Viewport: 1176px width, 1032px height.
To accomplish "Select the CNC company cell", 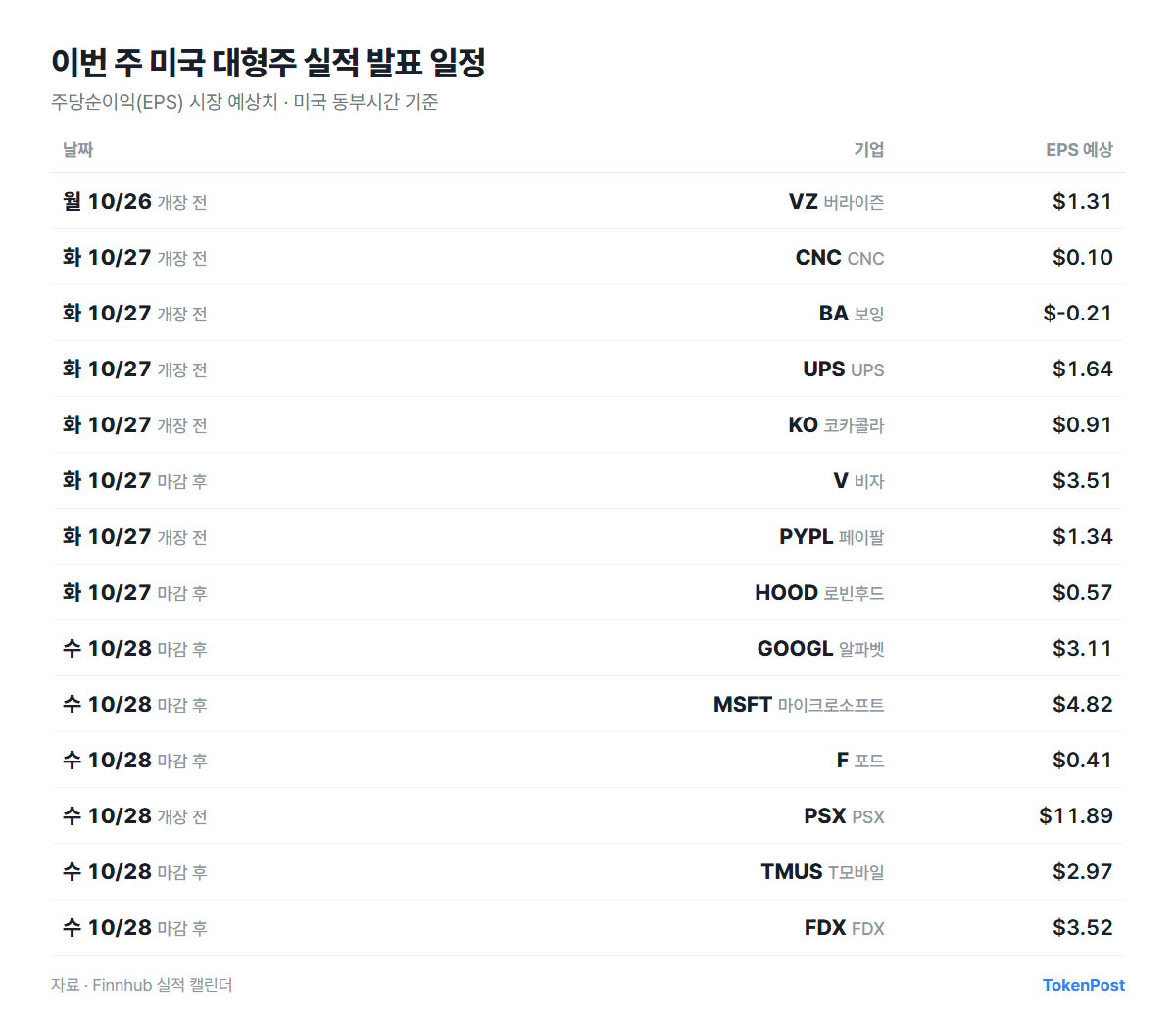I will pos(840,257).
